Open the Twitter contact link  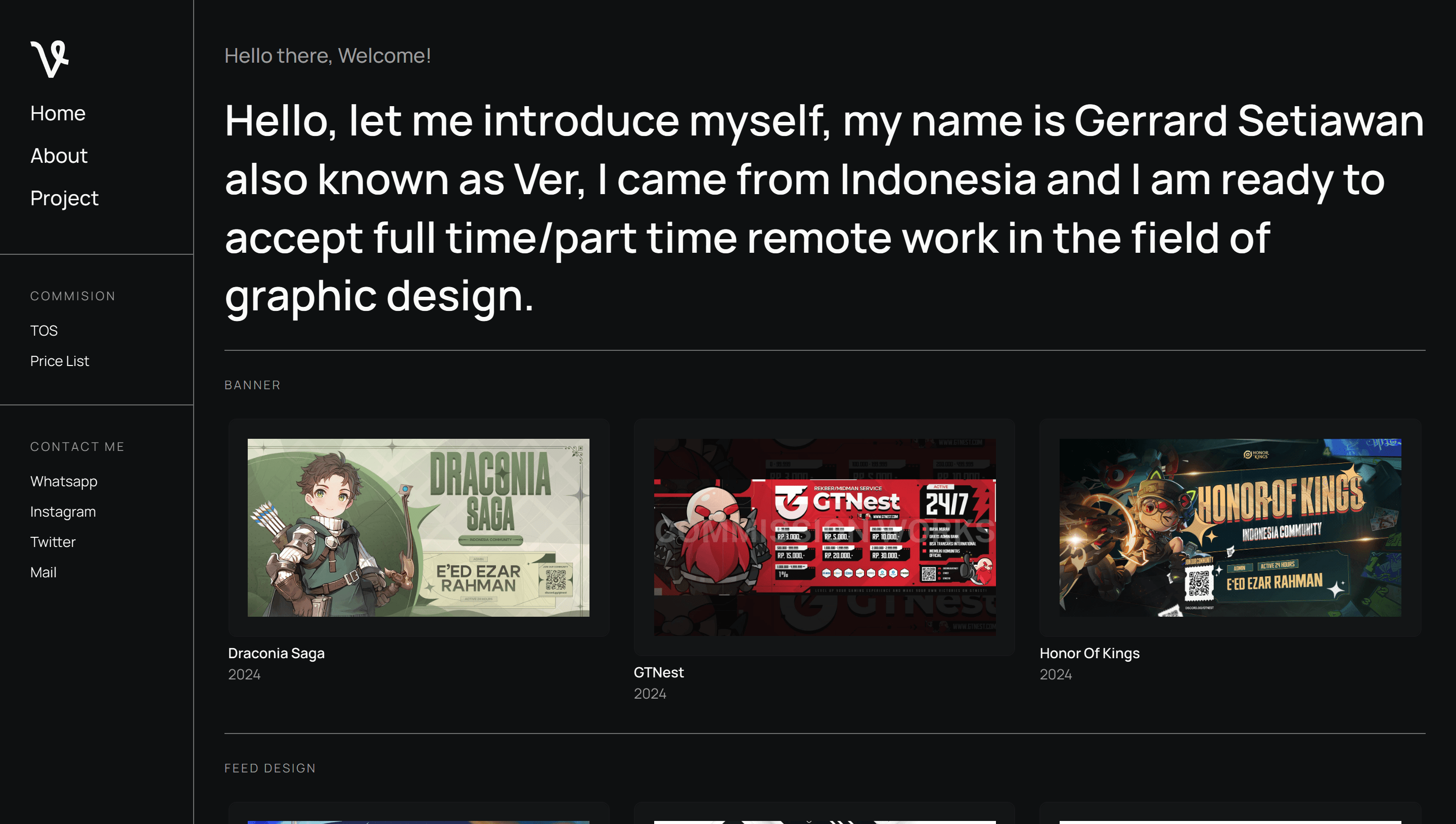[53, 542]
